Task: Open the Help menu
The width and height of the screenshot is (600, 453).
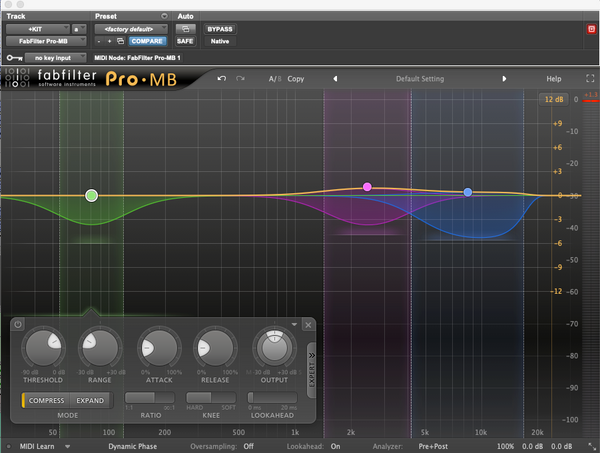Action: pos(553,79)
